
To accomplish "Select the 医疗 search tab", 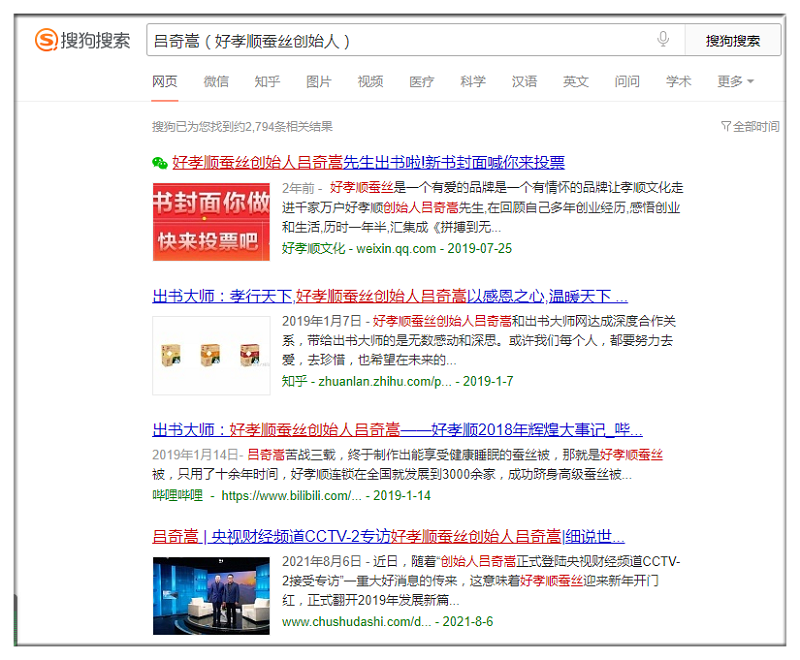I will [421, 81].
